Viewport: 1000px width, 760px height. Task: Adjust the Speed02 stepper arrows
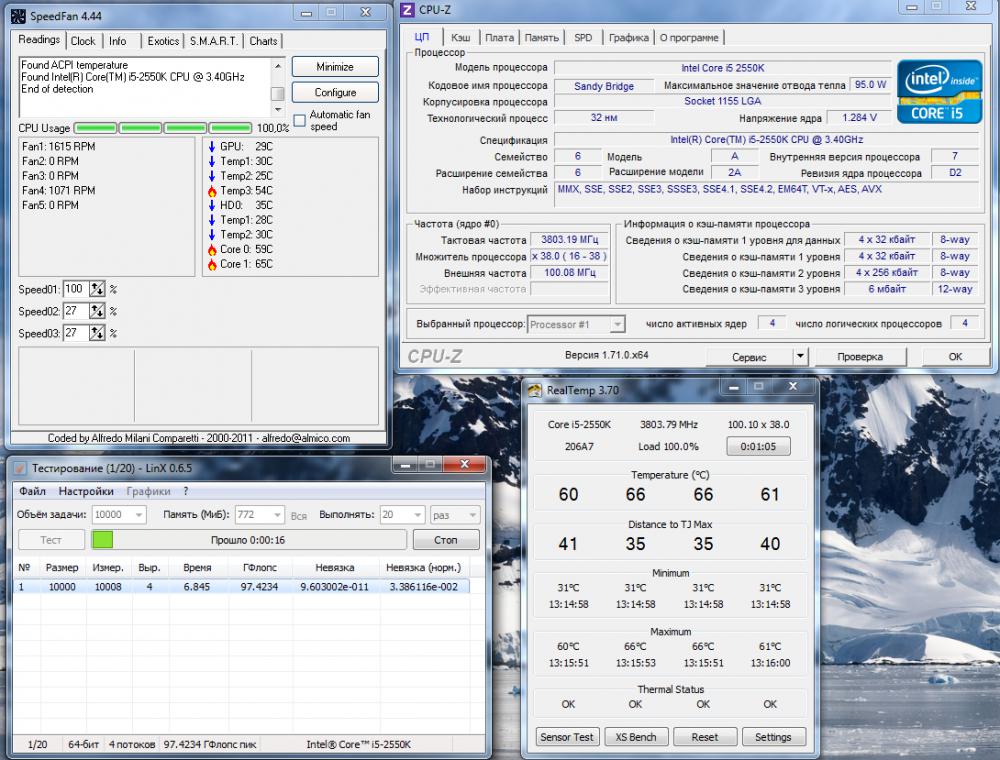(x=97, y=311)
